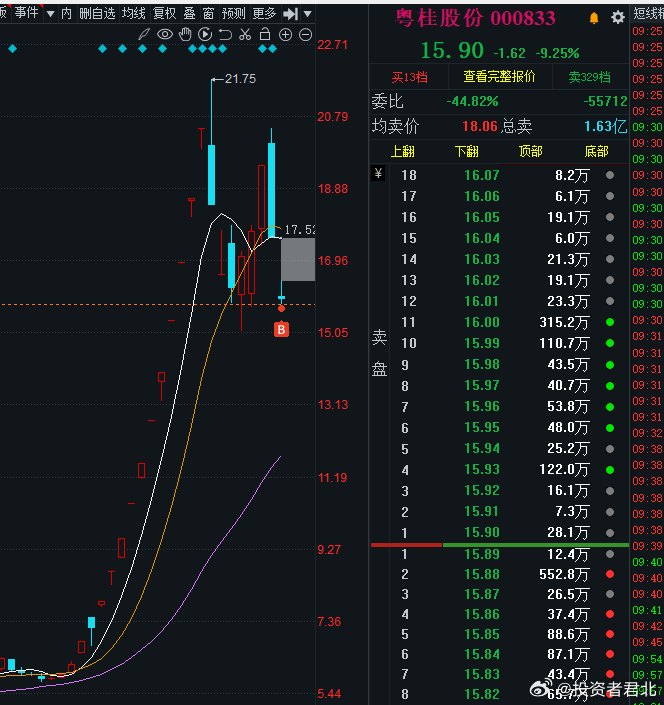664x705 pixels.
Task: Open the 更多 more menu
Action: 264,13
